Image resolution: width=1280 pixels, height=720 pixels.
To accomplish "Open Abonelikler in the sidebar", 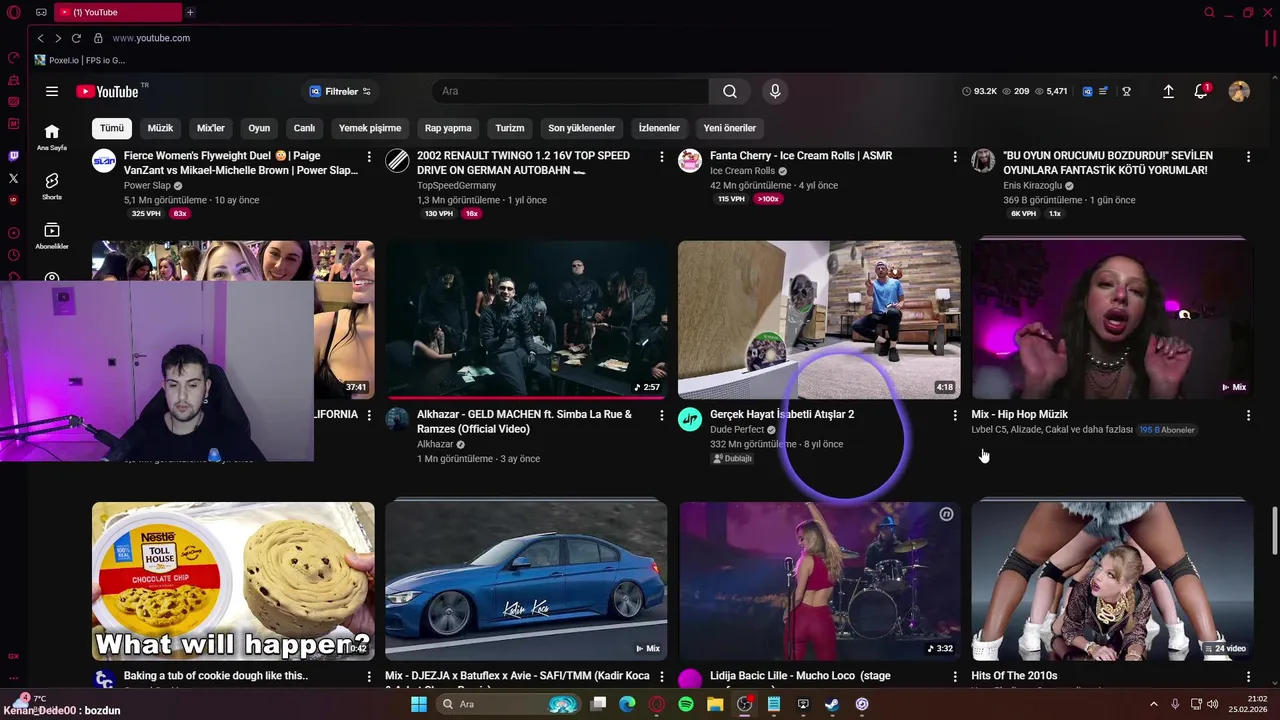I will coord(52,236).
